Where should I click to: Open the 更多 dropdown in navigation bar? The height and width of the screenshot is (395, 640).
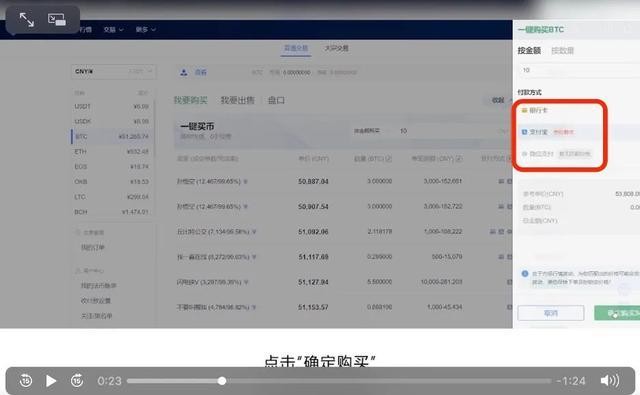point(145,29)
